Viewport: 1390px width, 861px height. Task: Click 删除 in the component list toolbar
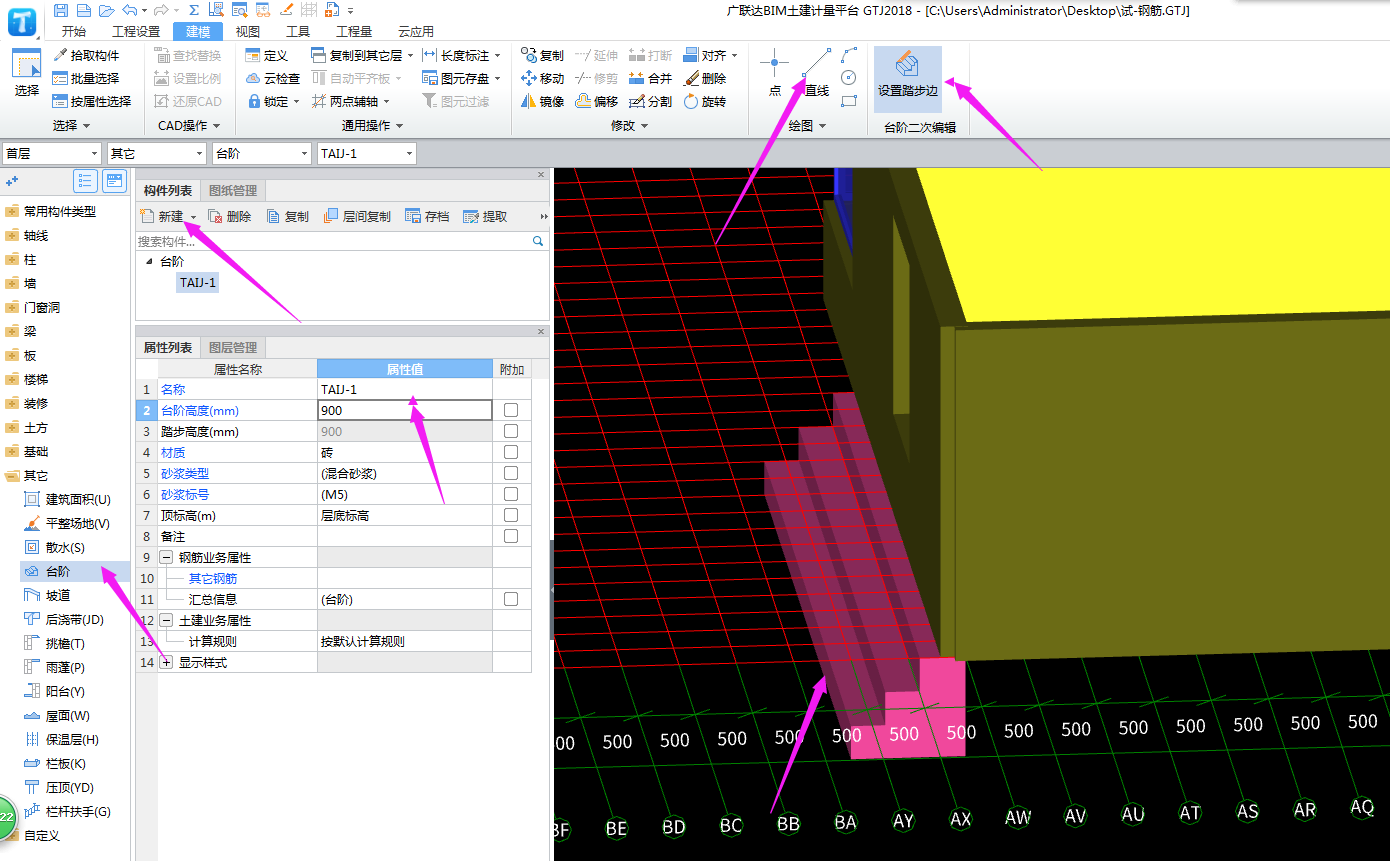pyautogui.click(x=230, y=216)
